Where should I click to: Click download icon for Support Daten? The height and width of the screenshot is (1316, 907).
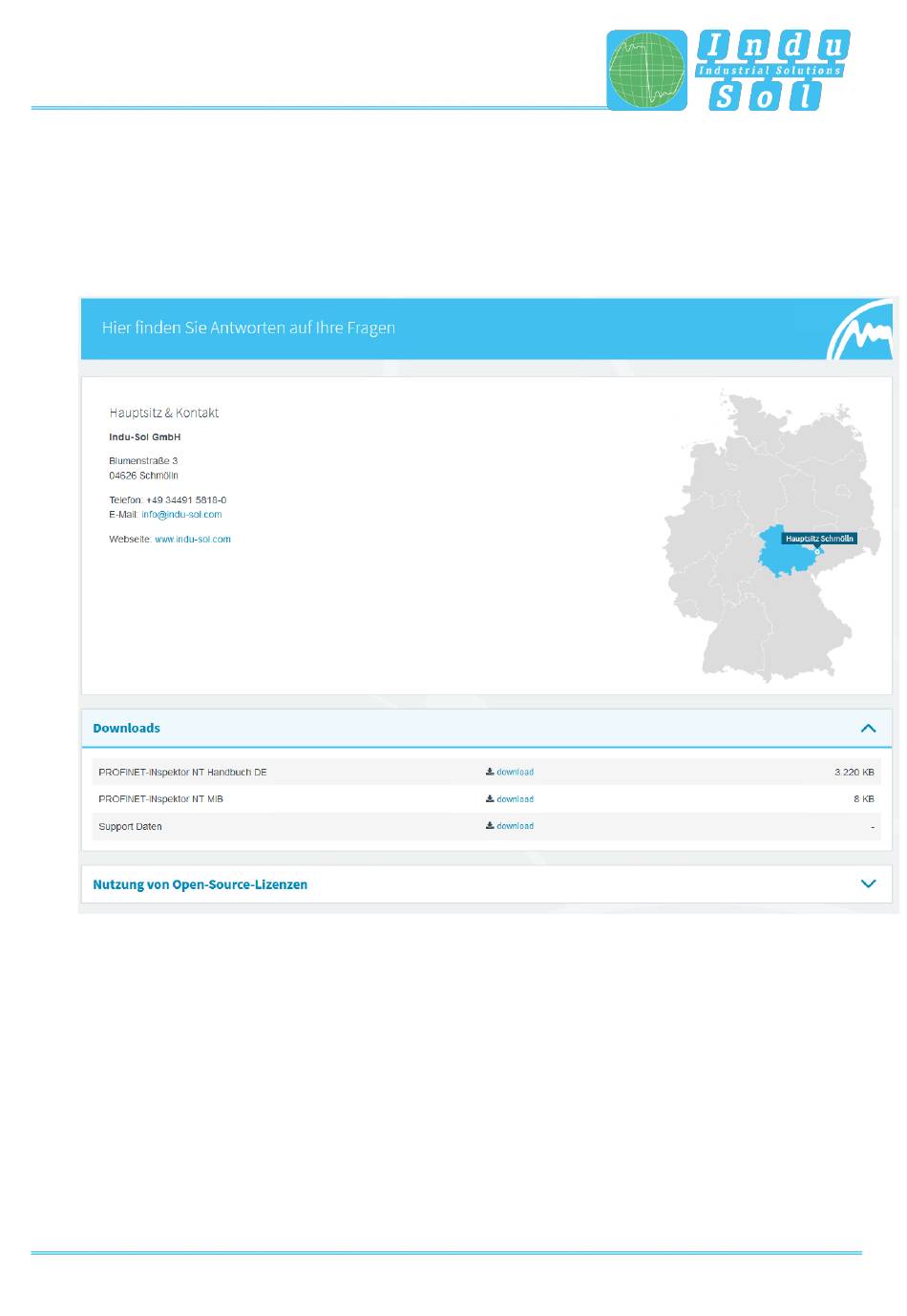pos(490,826)
